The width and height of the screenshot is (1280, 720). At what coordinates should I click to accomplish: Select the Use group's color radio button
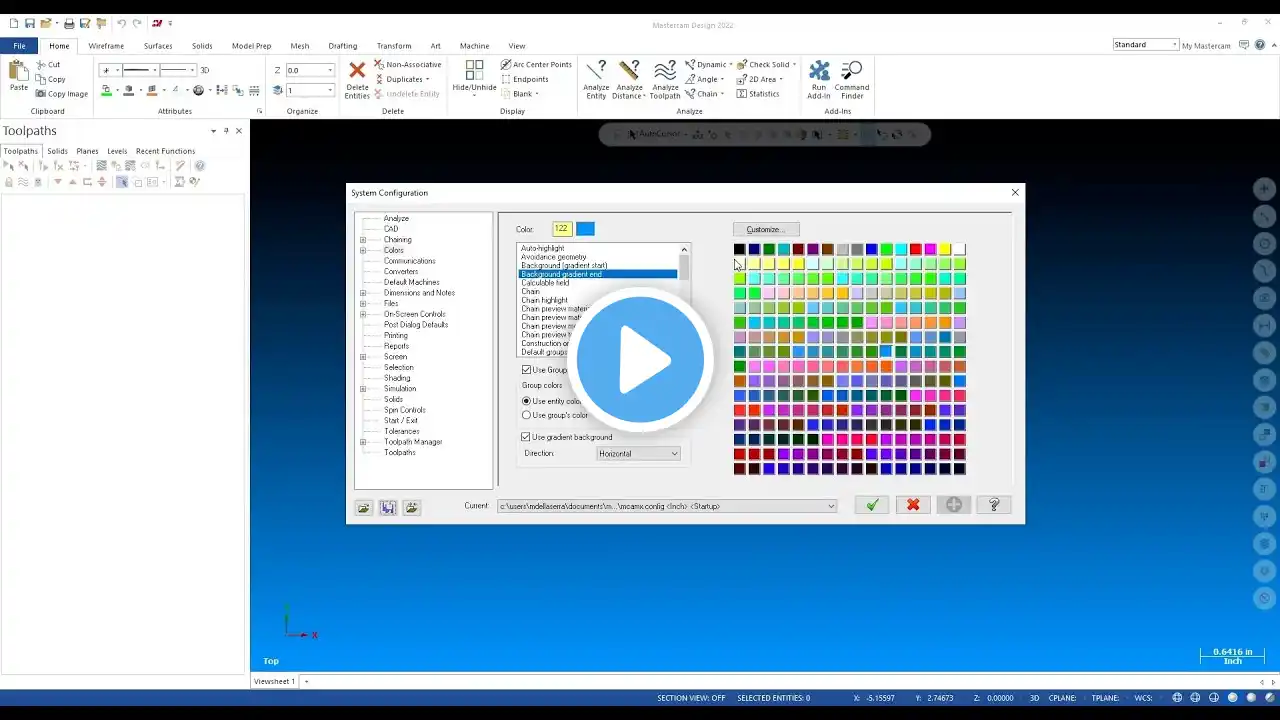527,415
